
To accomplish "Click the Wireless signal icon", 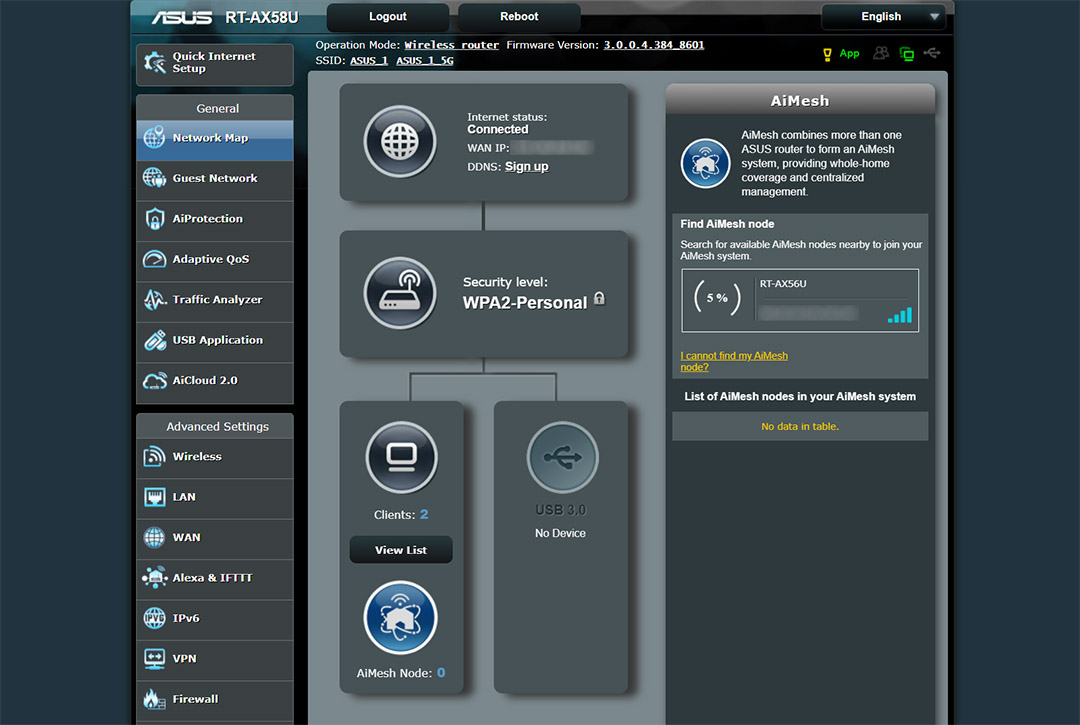I will [154, 456].
